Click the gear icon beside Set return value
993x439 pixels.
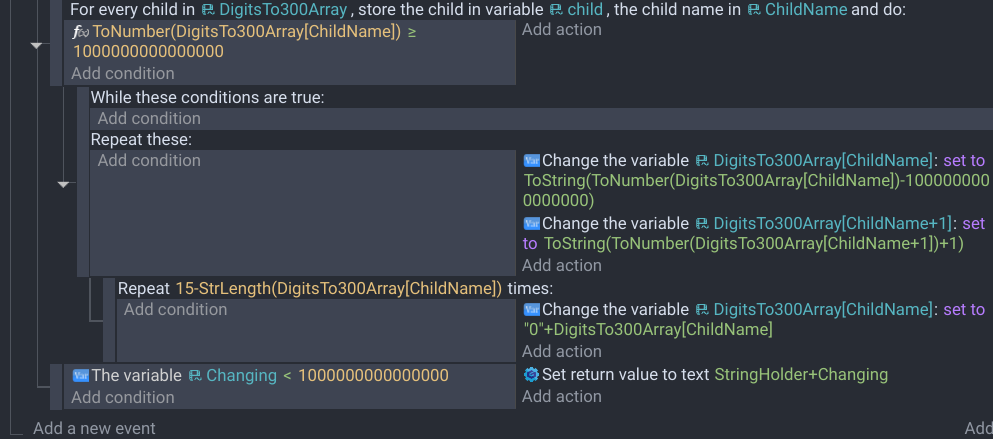point(531,374)
